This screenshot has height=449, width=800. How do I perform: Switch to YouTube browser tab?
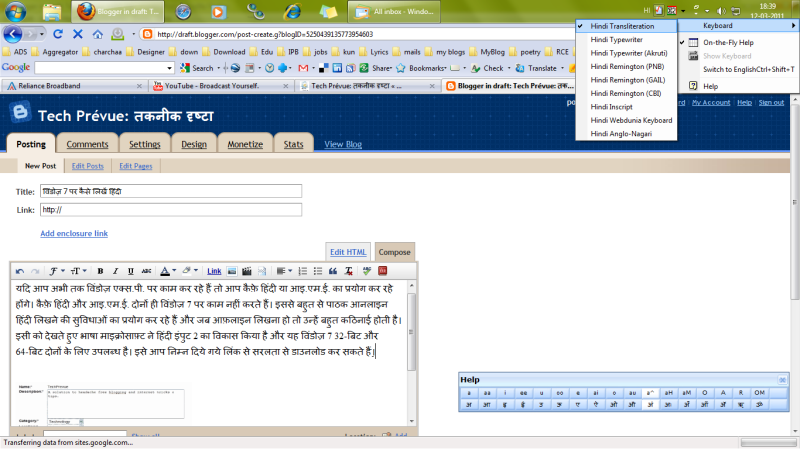click(x=220, y=86)
